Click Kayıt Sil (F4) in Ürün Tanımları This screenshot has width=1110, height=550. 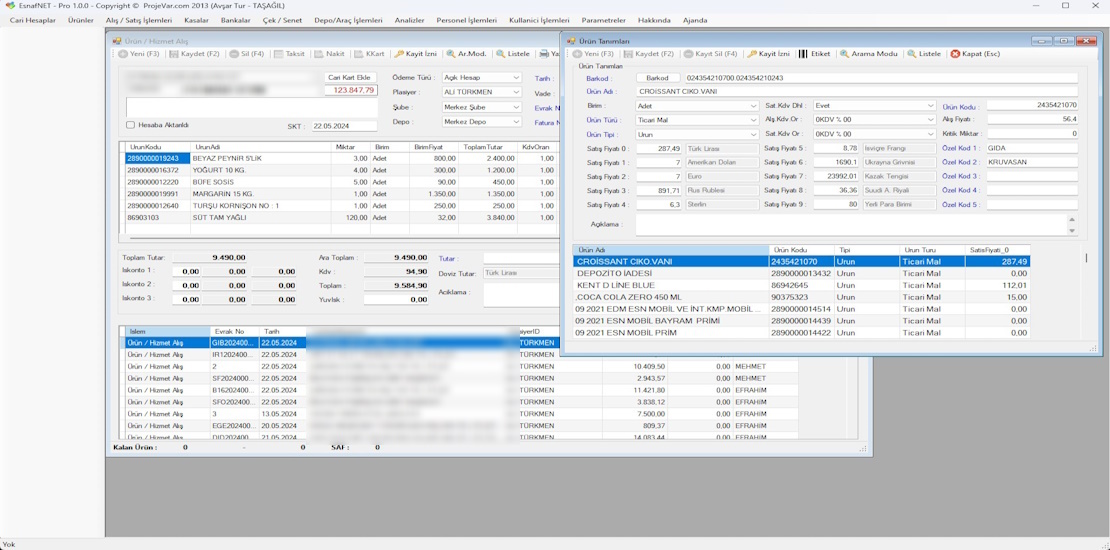pyautogui.click(x=711, y=54)
